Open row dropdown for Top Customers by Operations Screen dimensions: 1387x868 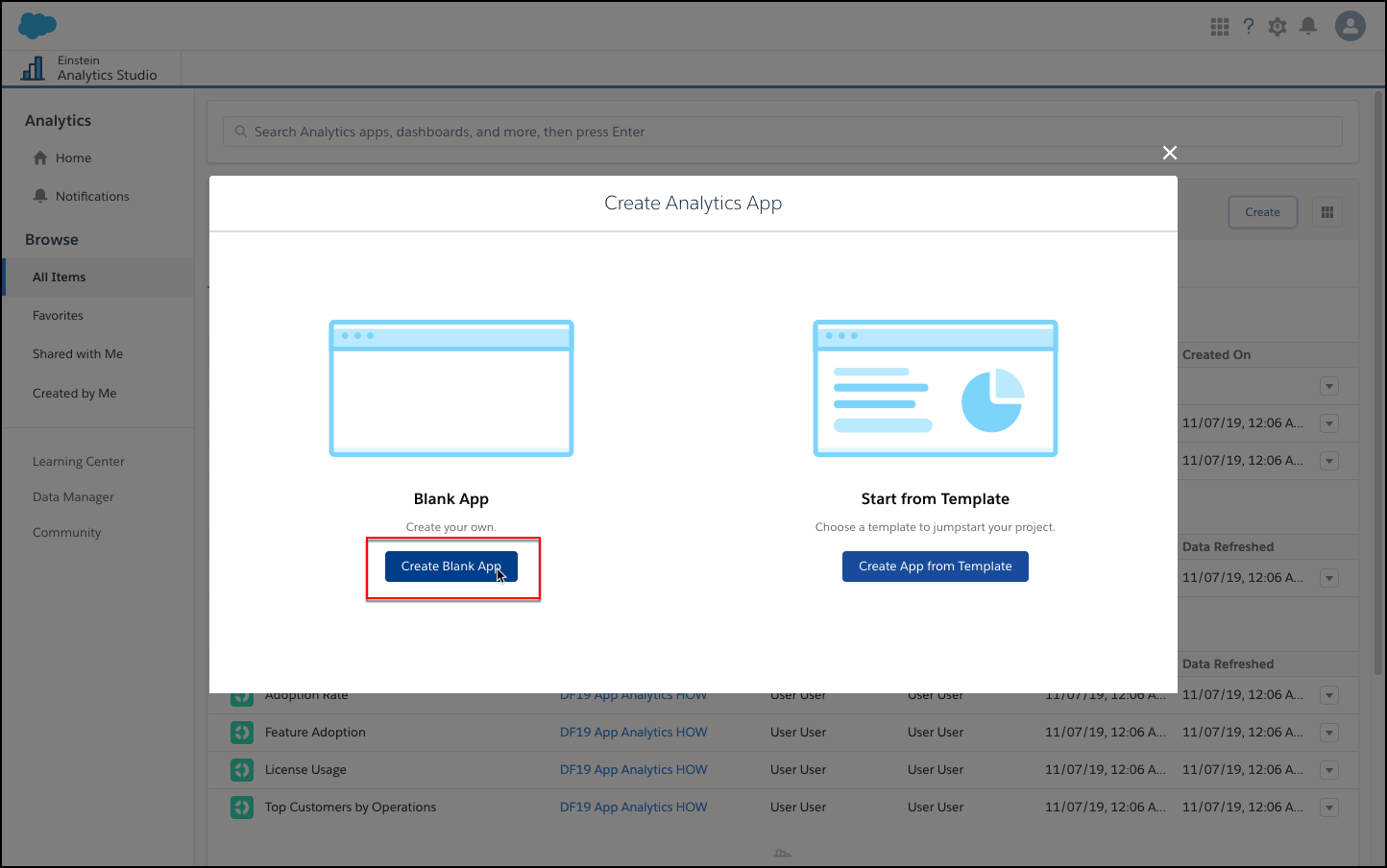coord(1329,808)
